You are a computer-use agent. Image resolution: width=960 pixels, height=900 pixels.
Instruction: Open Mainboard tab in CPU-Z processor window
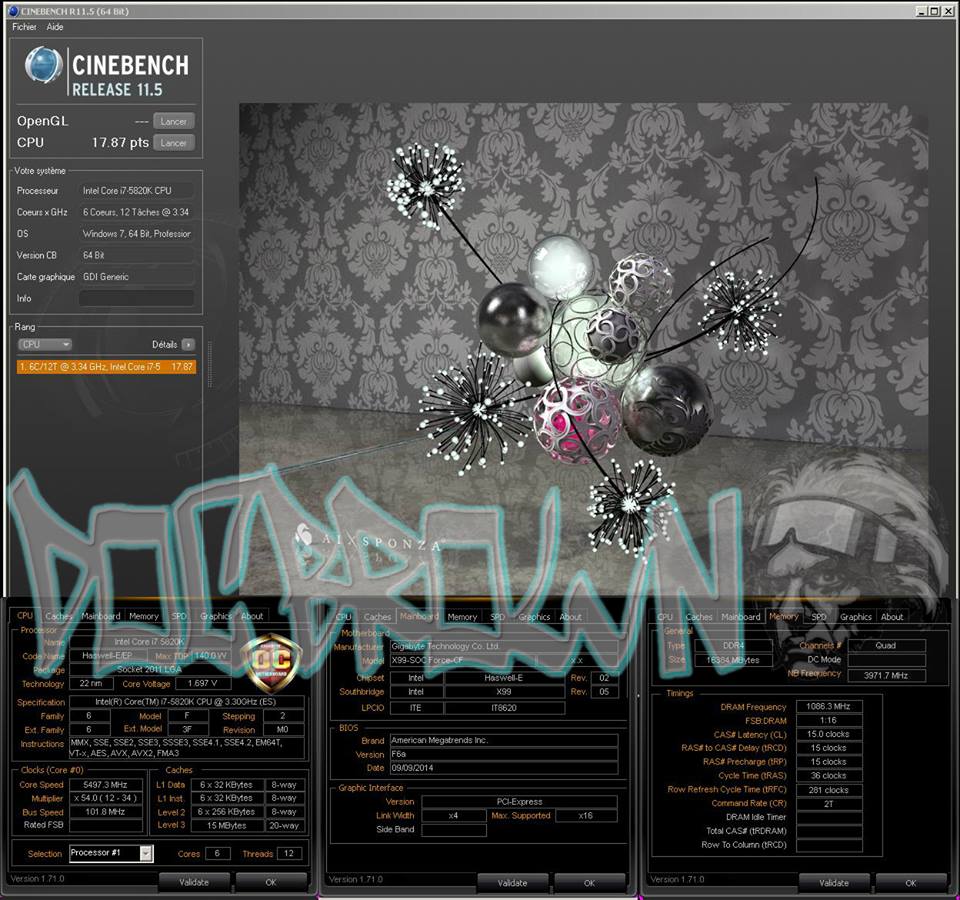[101, 617]
